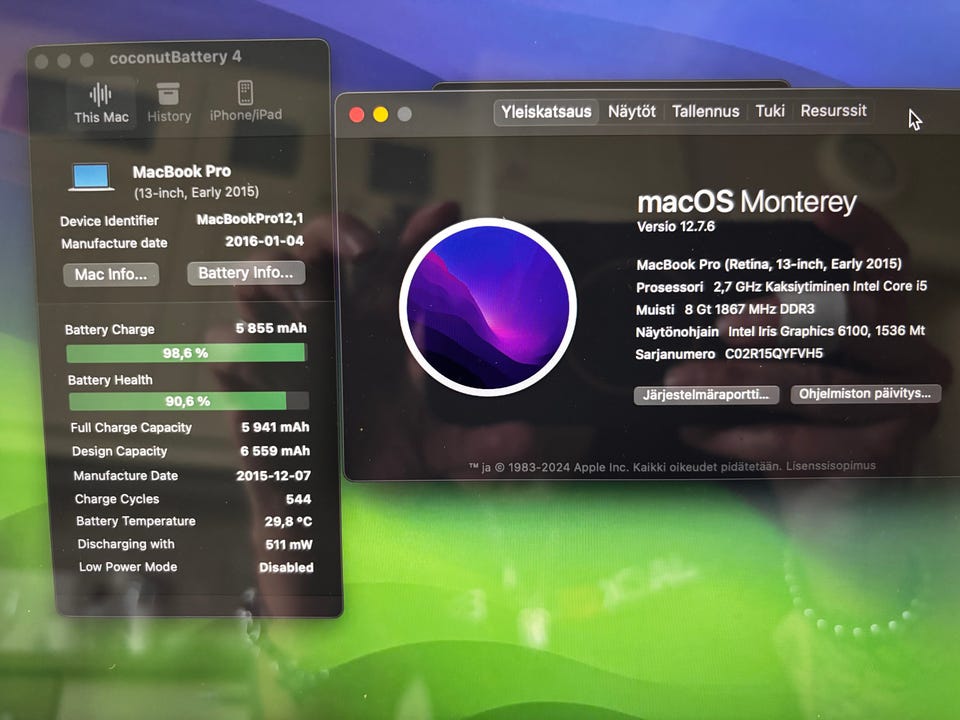Click the coconutBattery 4 window title
Image resolution: width=960 pixels, height=720 pixels.
tap(176, 58)
